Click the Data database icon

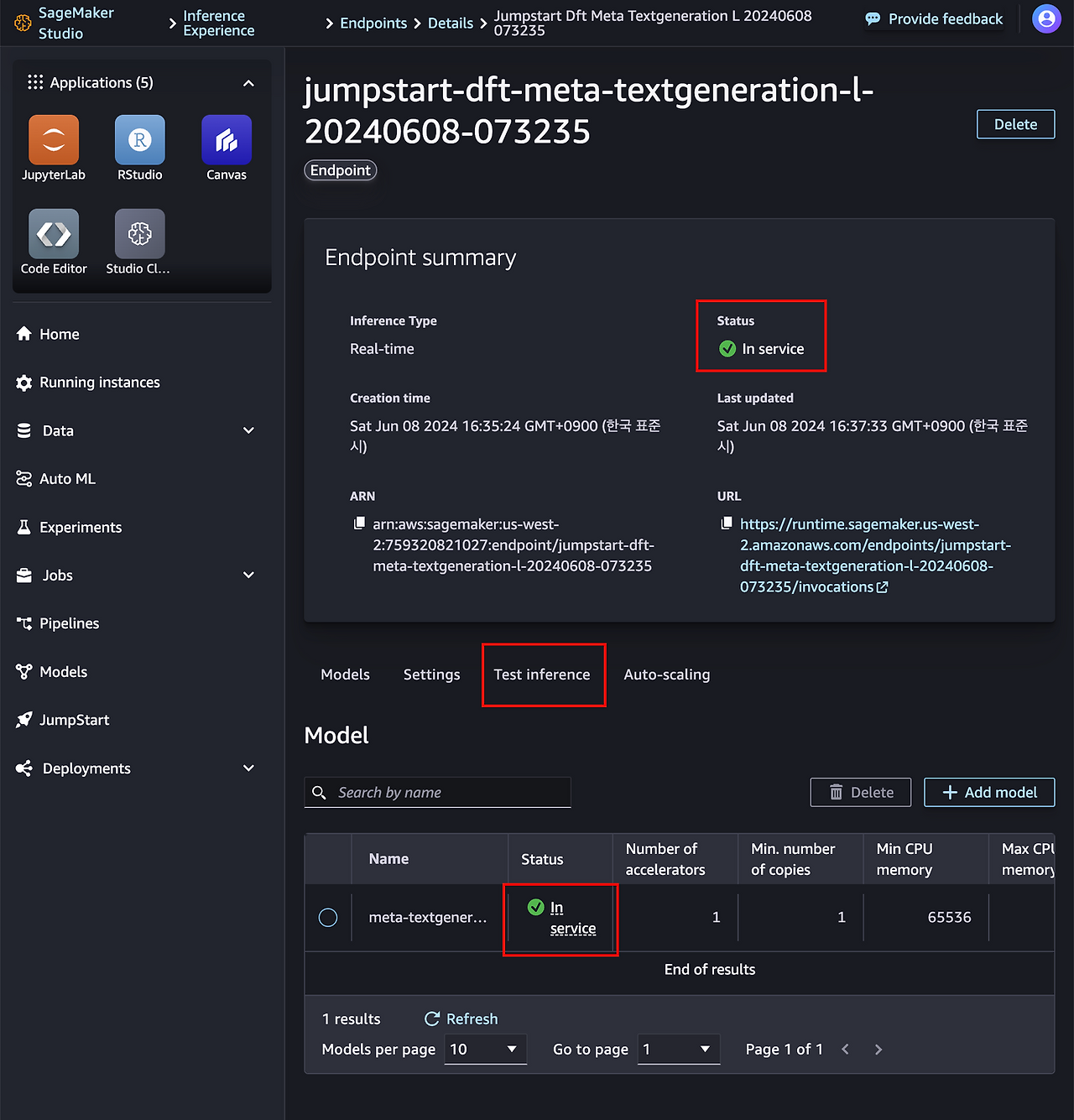24,430
